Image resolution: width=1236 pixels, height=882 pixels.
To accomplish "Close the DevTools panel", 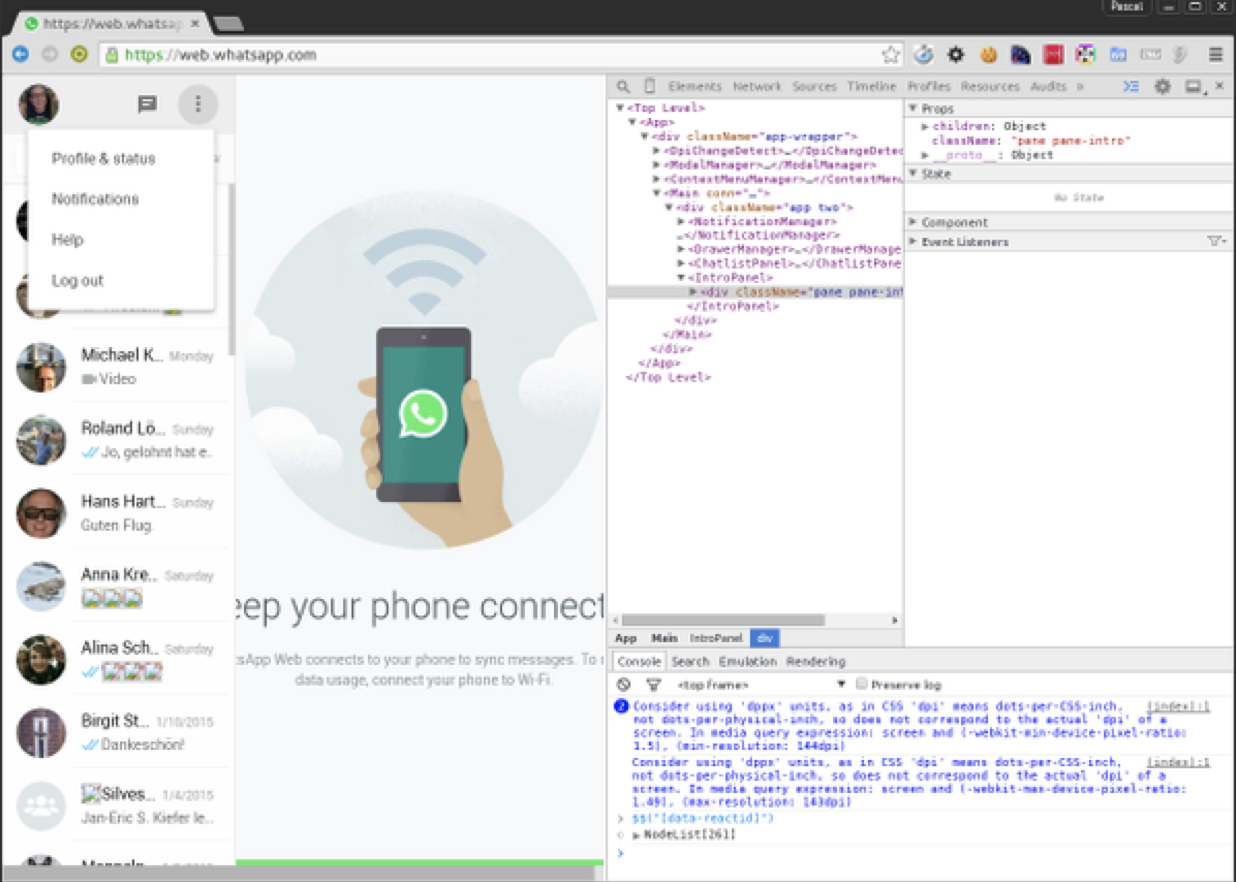I will click(x=1219, y=87).
